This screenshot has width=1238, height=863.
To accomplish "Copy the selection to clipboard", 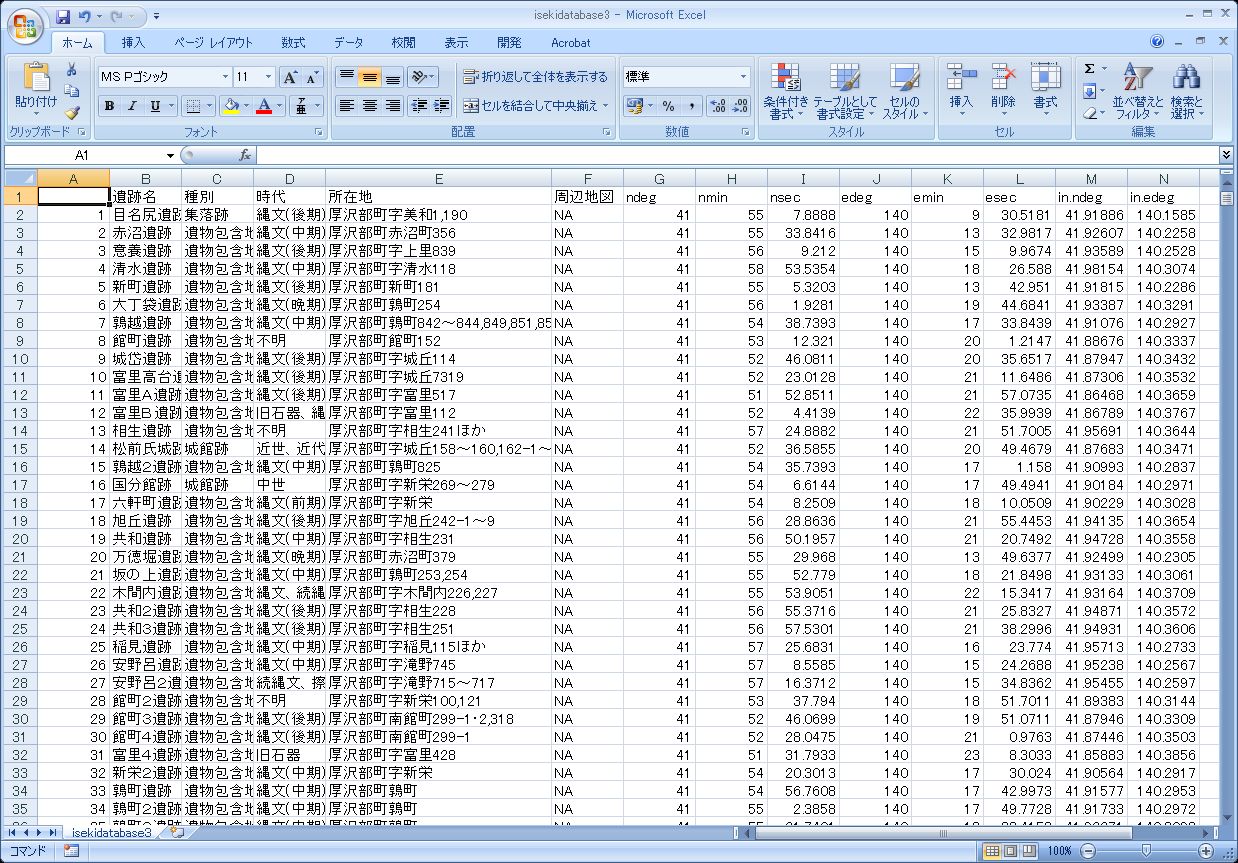I will 72,91.
